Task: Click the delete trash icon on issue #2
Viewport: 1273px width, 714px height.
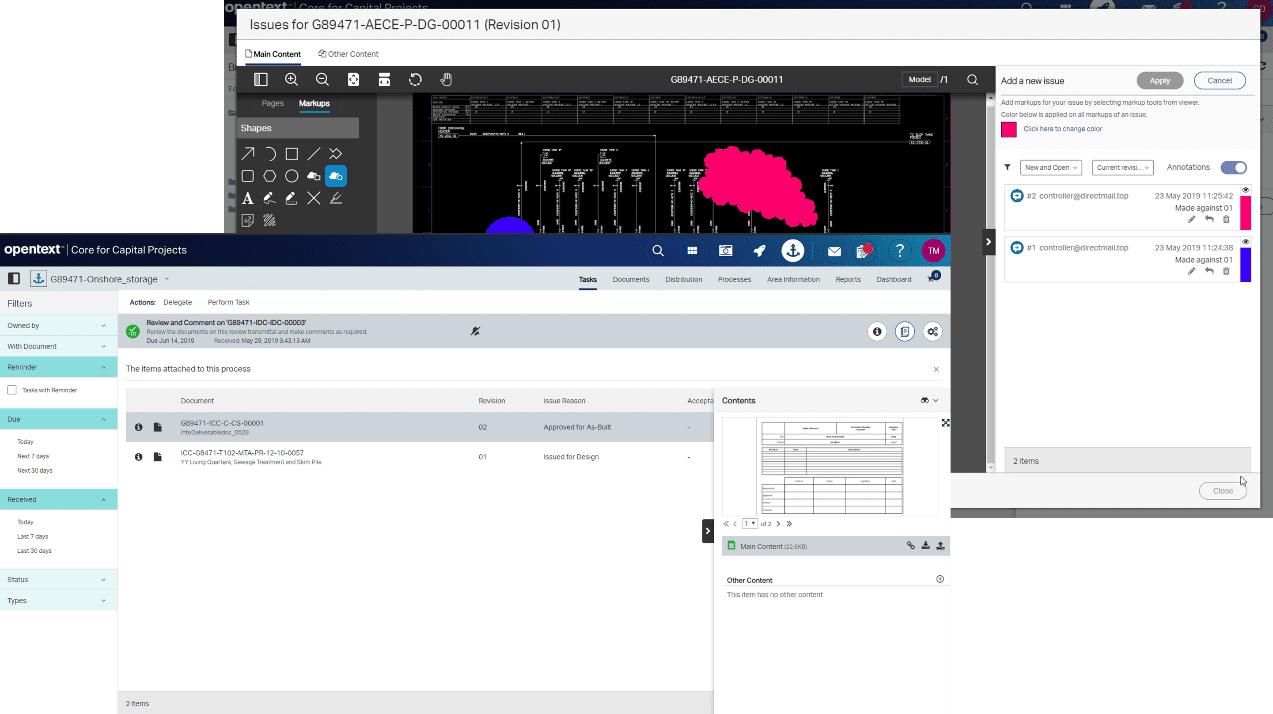Action: tap(1226, 219)
